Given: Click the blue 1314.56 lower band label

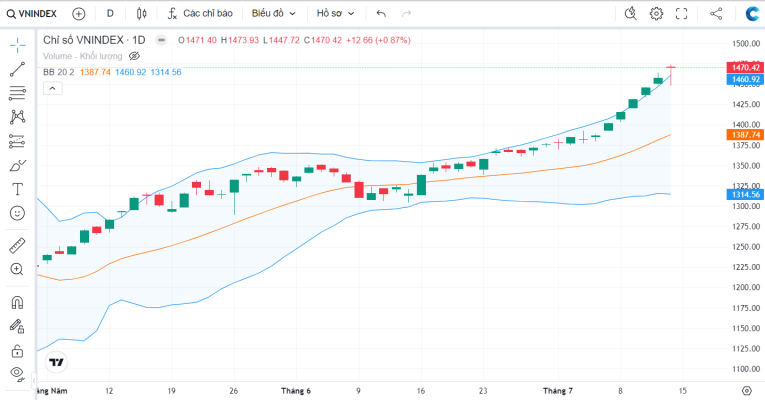Looking at the screenshot, I should (745, 194).
